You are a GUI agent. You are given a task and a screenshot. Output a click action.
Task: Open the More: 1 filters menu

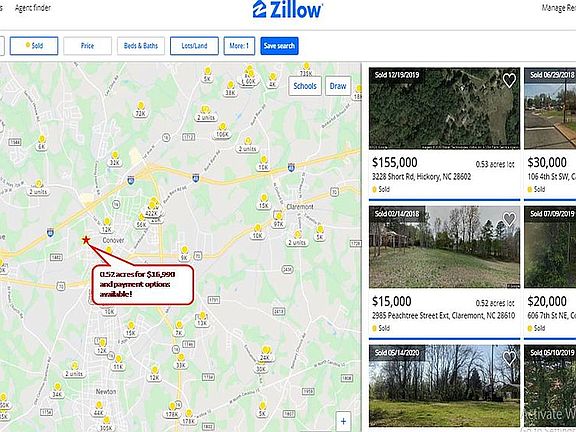coord(239,46)
